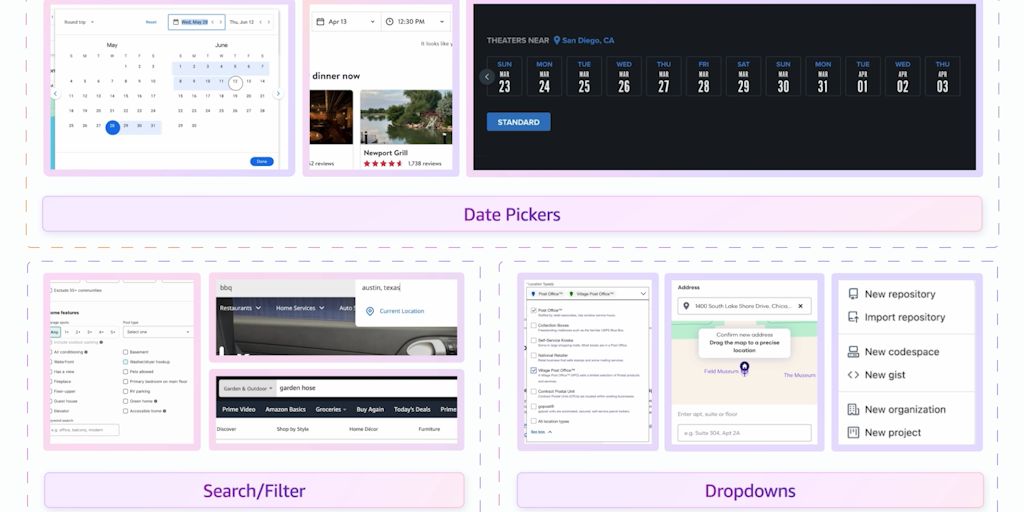1024x512 pixels.
Task: Click the calendar icon beside Wed, May 28
Action: coord(176,22)
